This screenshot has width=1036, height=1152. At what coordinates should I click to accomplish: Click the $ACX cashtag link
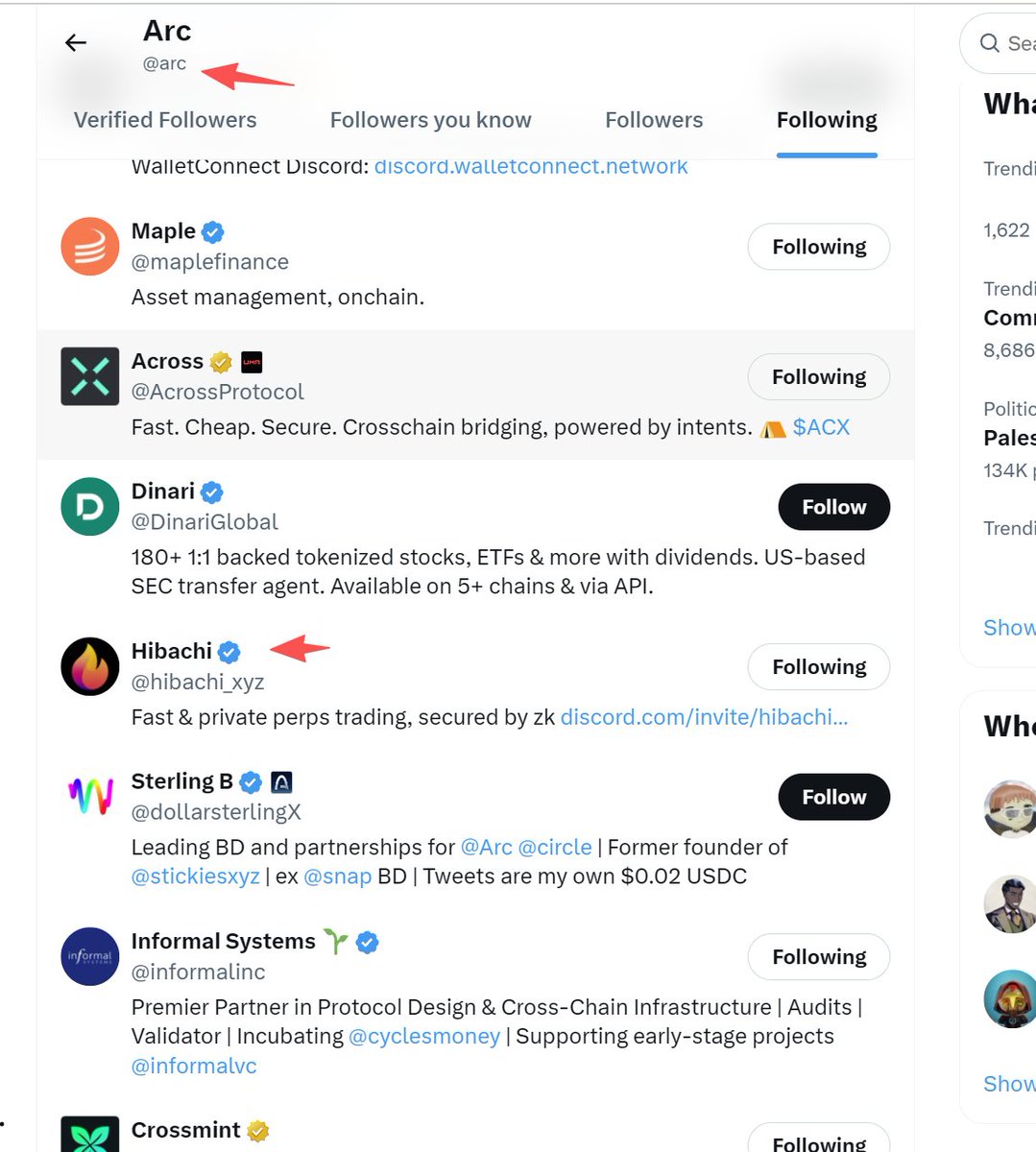(821, 427)
